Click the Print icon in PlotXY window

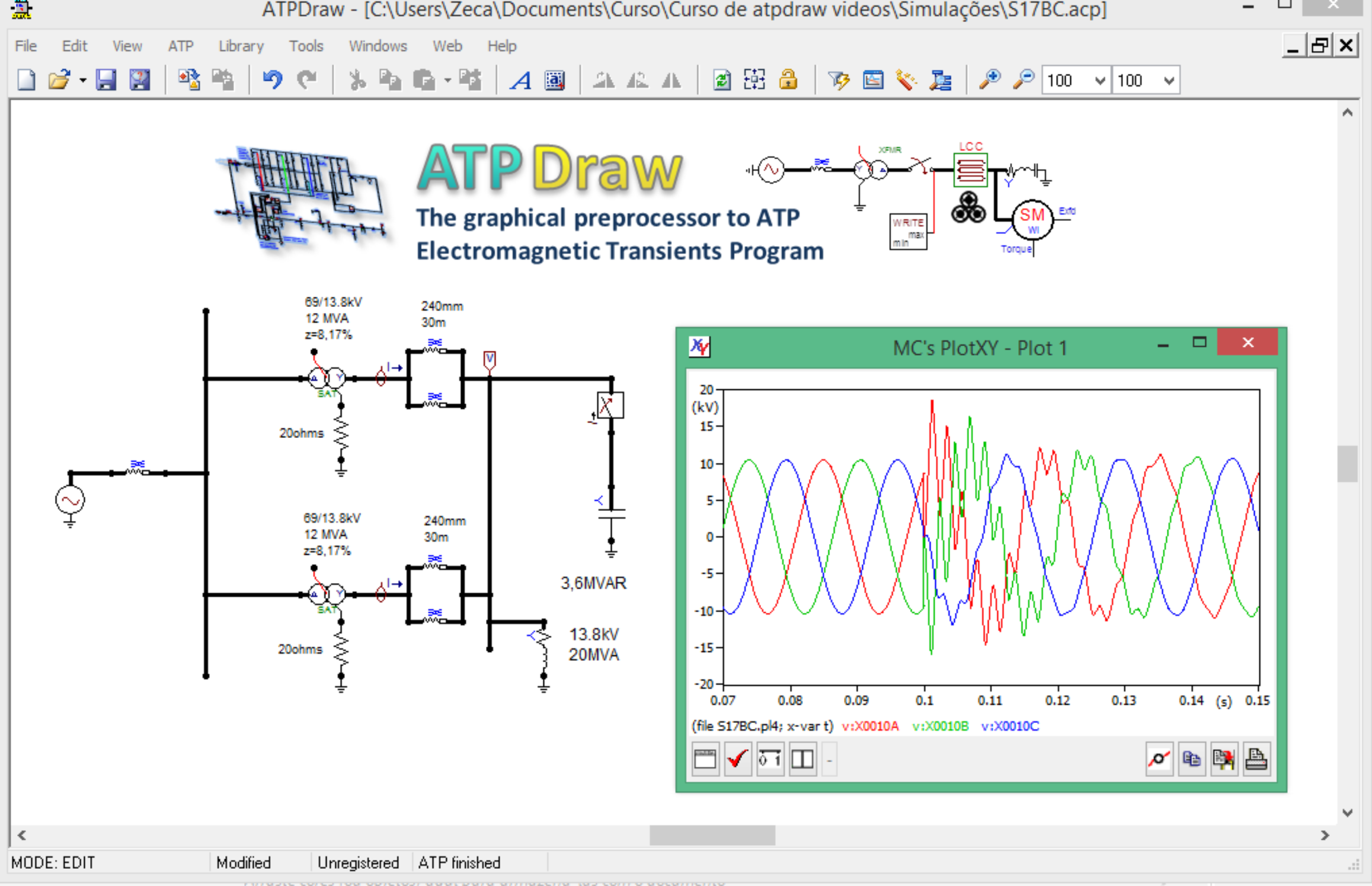click(x=1257, y=759)
